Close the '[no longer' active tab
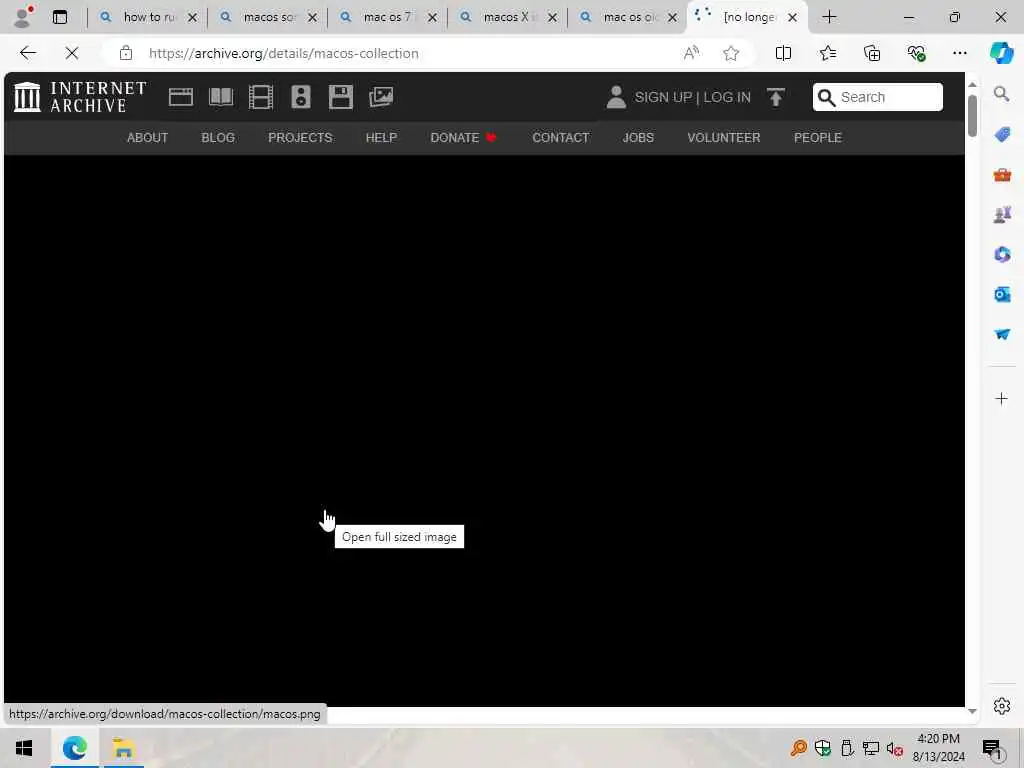The width and height of the screenshot is (1024, 768). [x=792, y=18]
